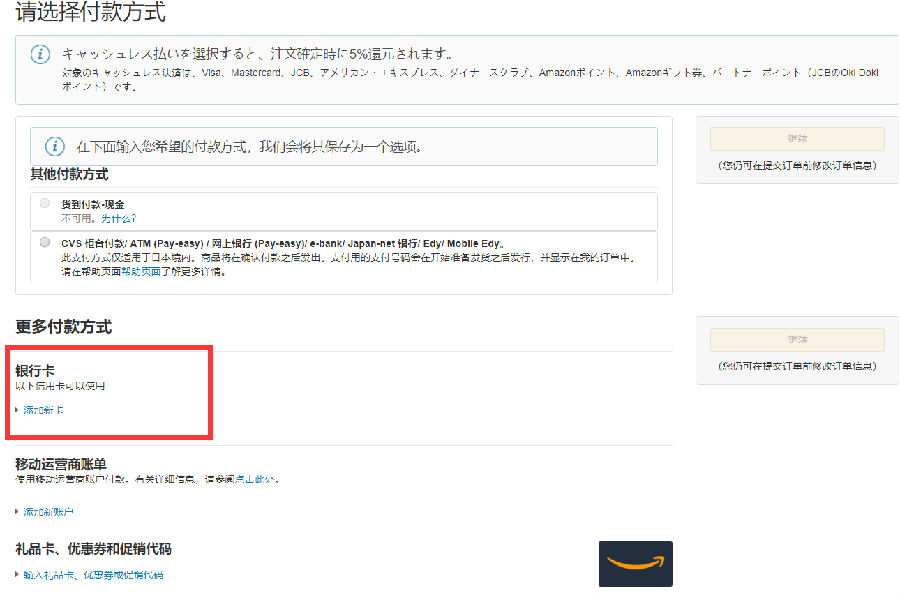Viewport: 900px width, 593px height.
Task: Select the cash on delivery radio button
Action: [x=45, y=203]
